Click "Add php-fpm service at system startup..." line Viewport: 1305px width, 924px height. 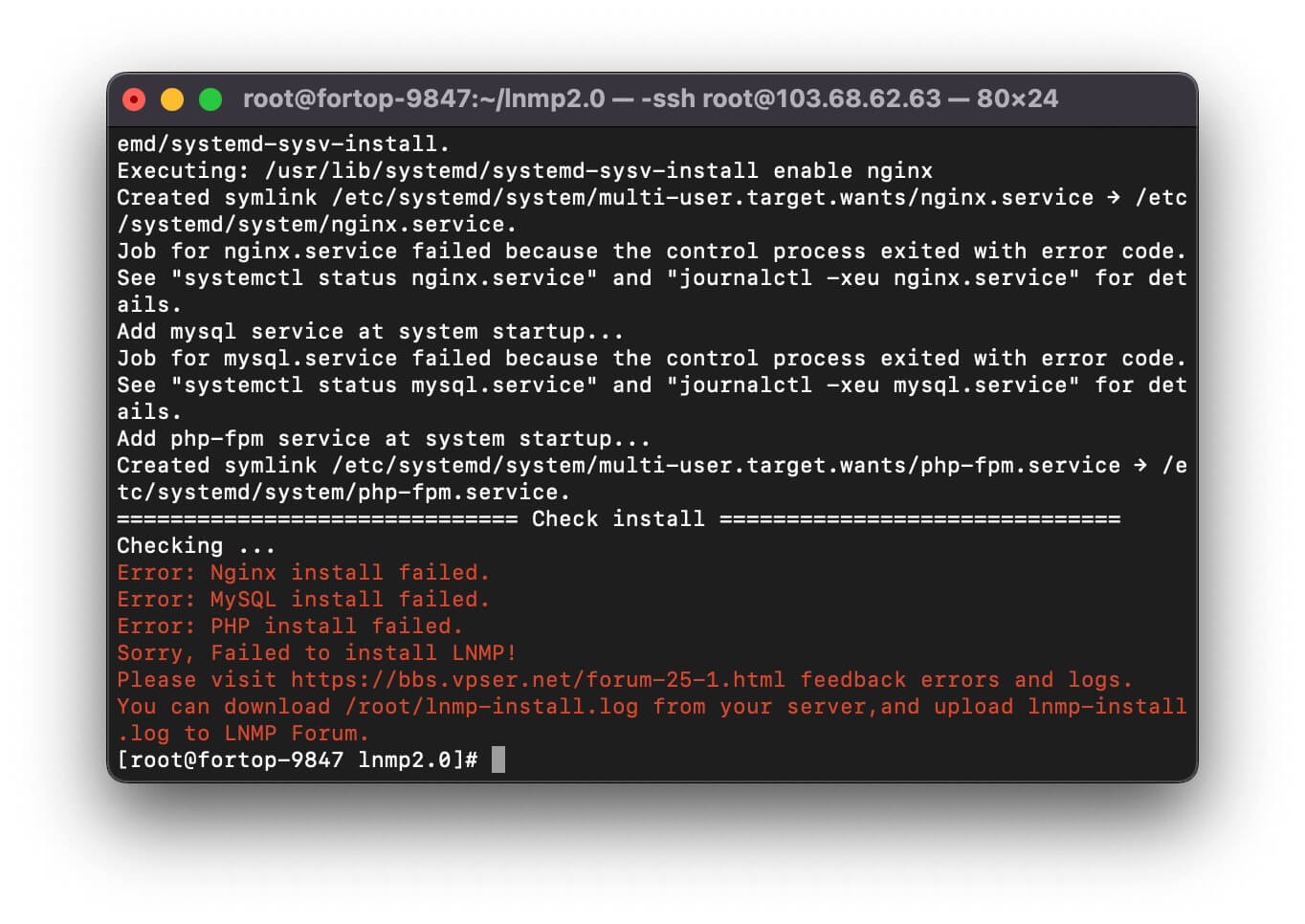pyautogui.click(x=384, y=439)
